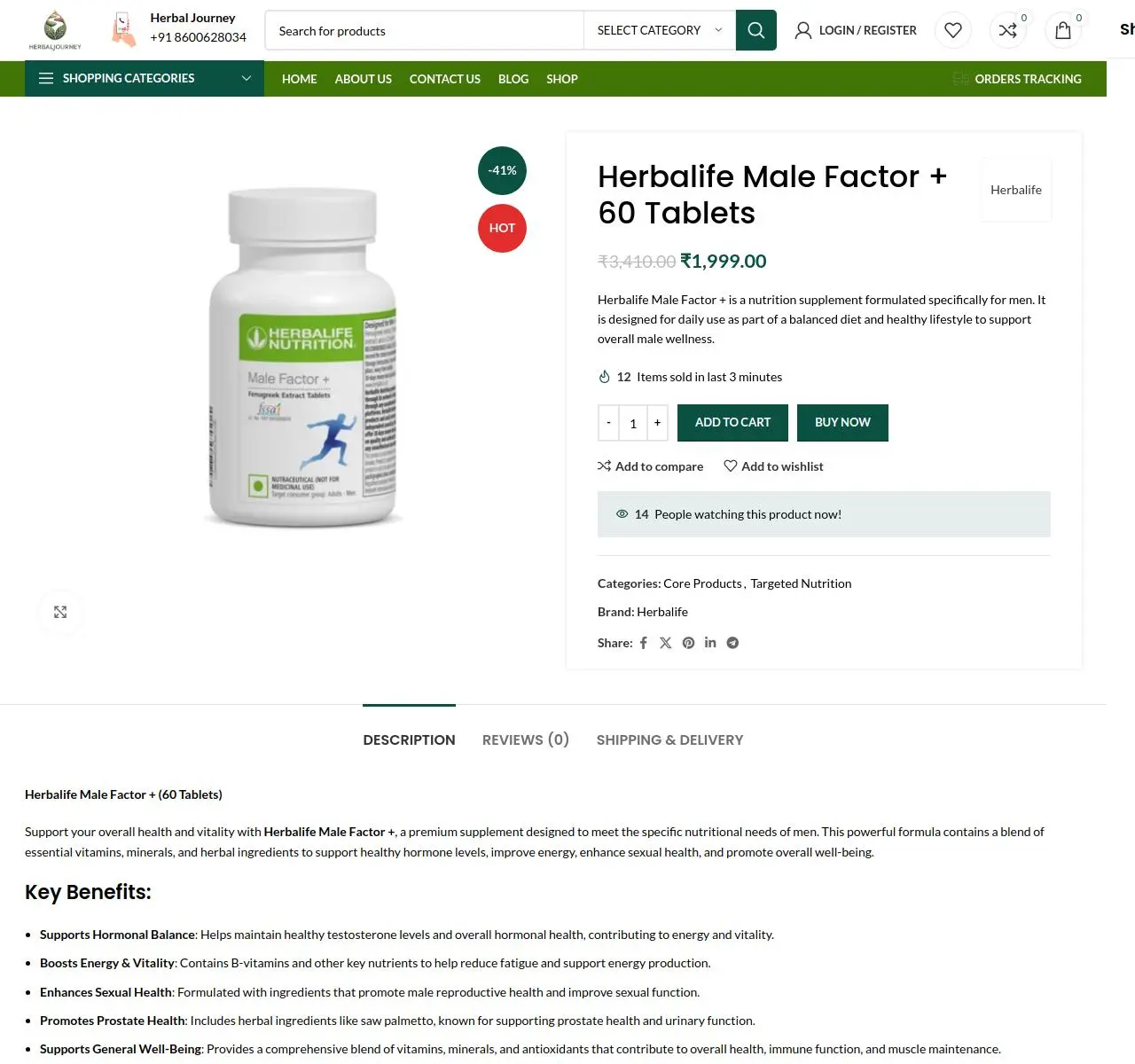The width and height of the screenshot is (1135, 1064).
Task: Open the shopping bag cart icon
Action: 1063,30
